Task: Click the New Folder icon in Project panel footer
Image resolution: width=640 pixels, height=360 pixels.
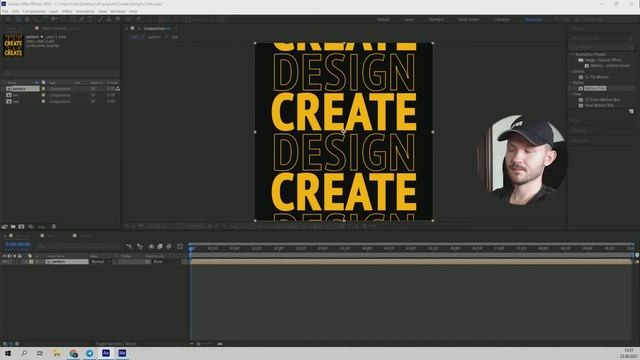Action: click(x=13, y=227)
